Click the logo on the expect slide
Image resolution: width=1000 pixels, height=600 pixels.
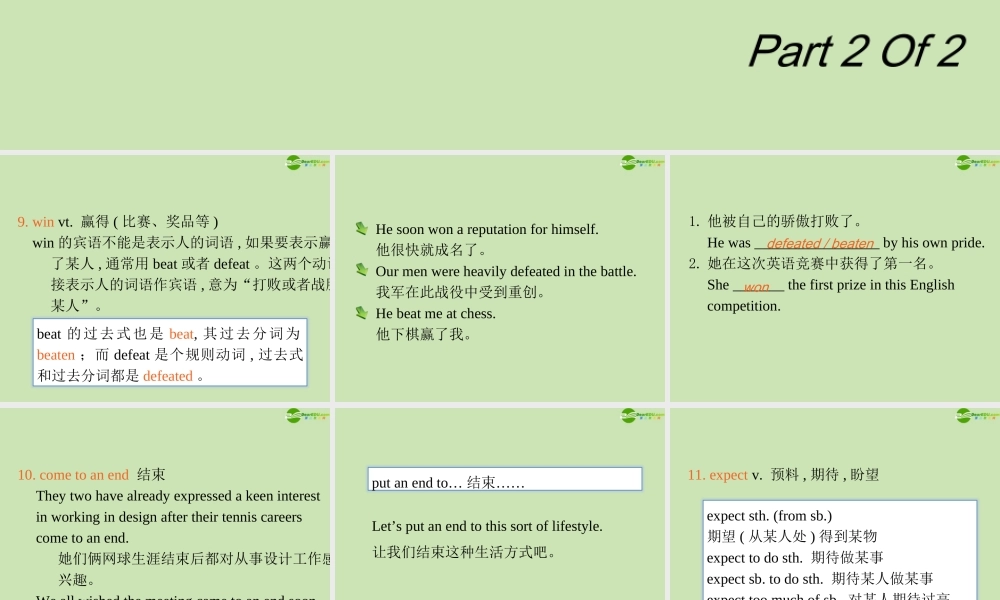[978, 416]
